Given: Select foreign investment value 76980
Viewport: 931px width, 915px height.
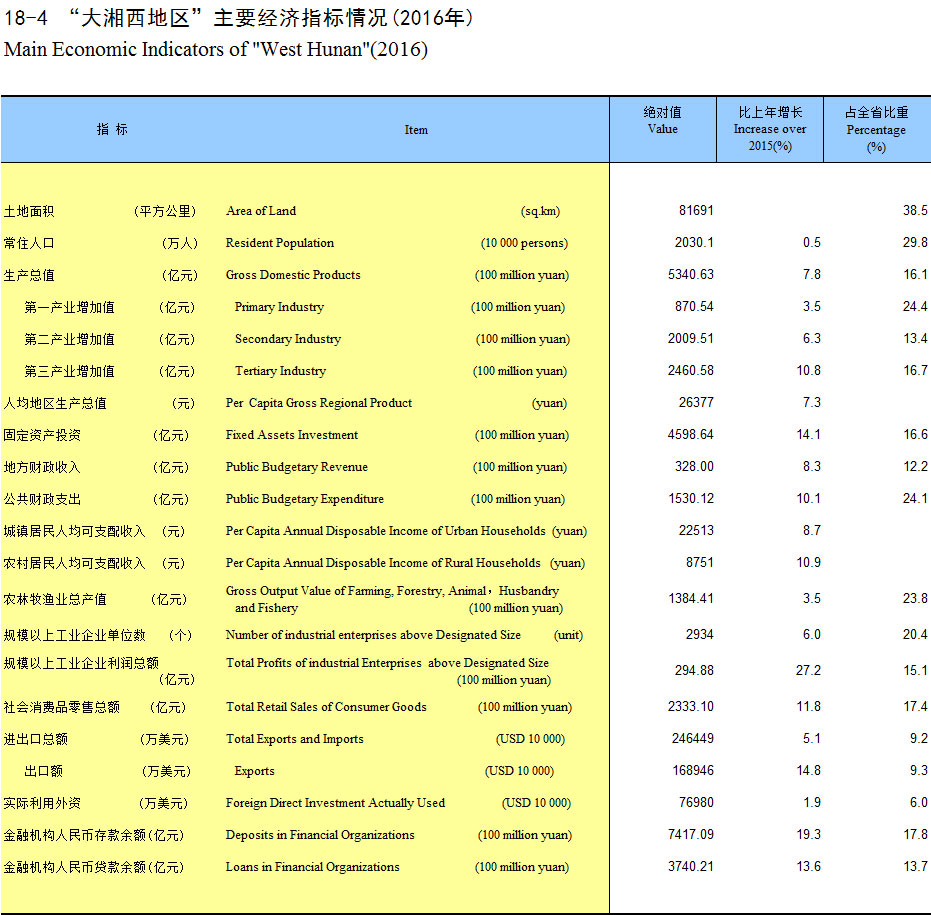Looking at the screenshot, I should (696, 803).
